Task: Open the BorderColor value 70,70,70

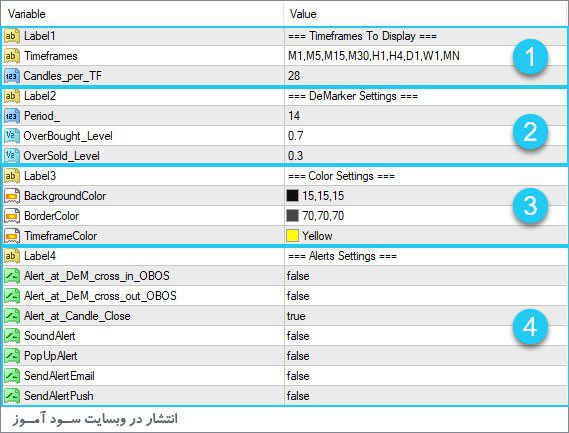Action: [x=323, y=216]
